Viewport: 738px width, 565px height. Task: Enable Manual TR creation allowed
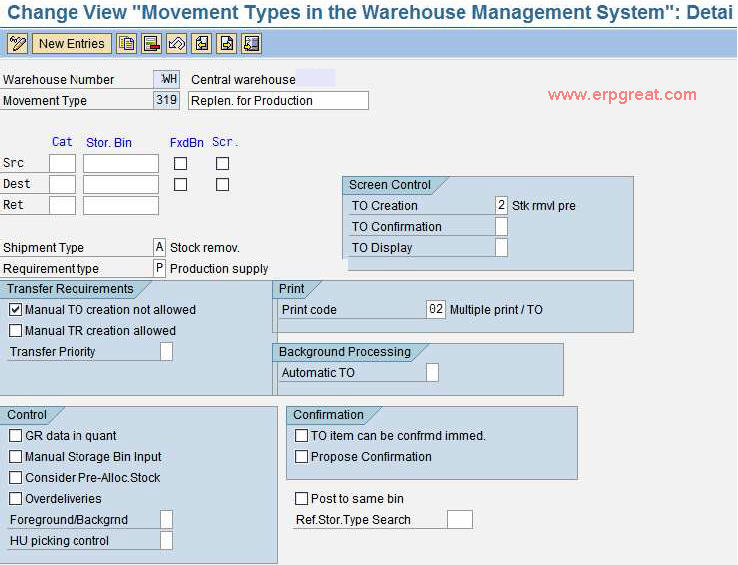16,331
